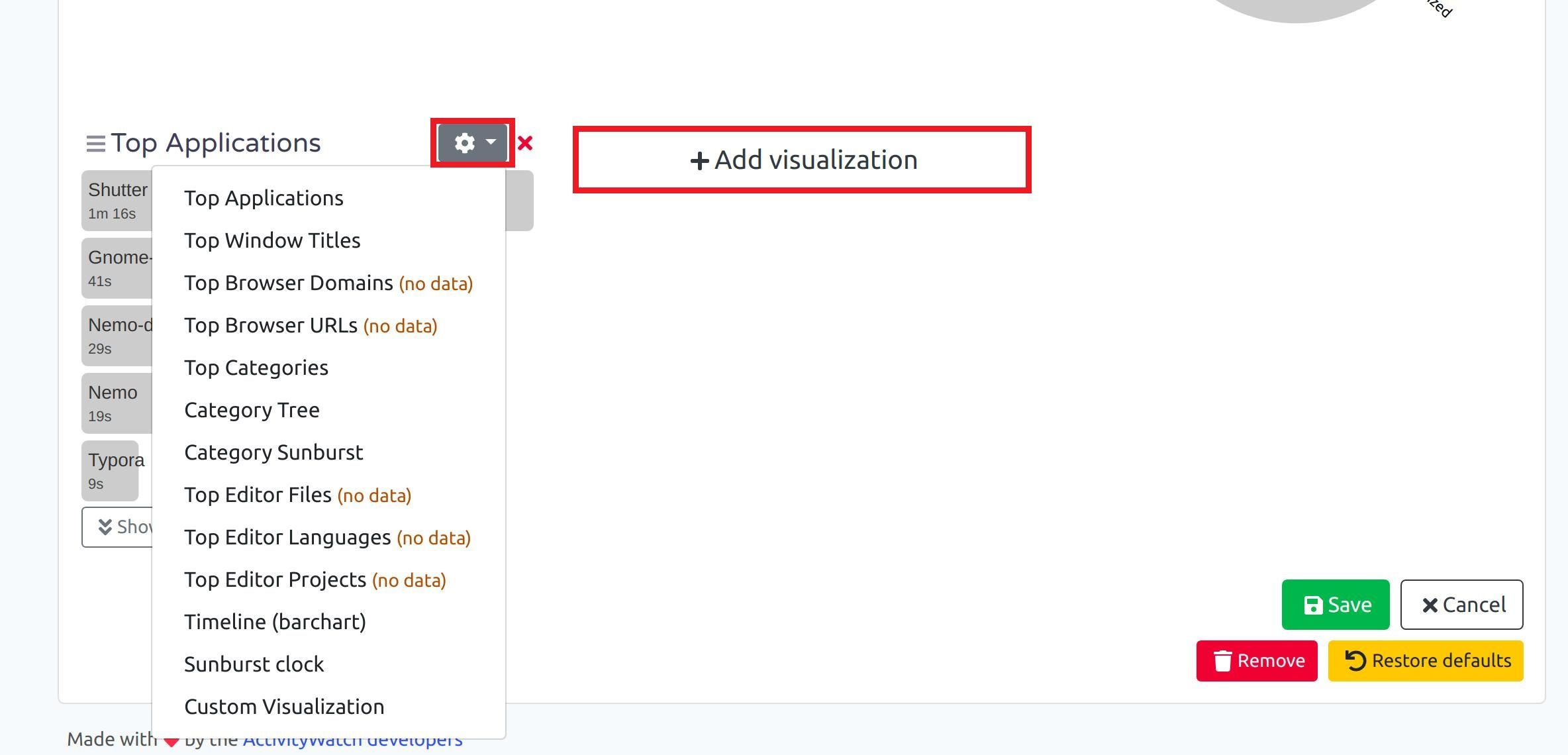This screenshot has height=755, width=1568.
Task: Save the view with green Save button
Action: coord(1335,605)
